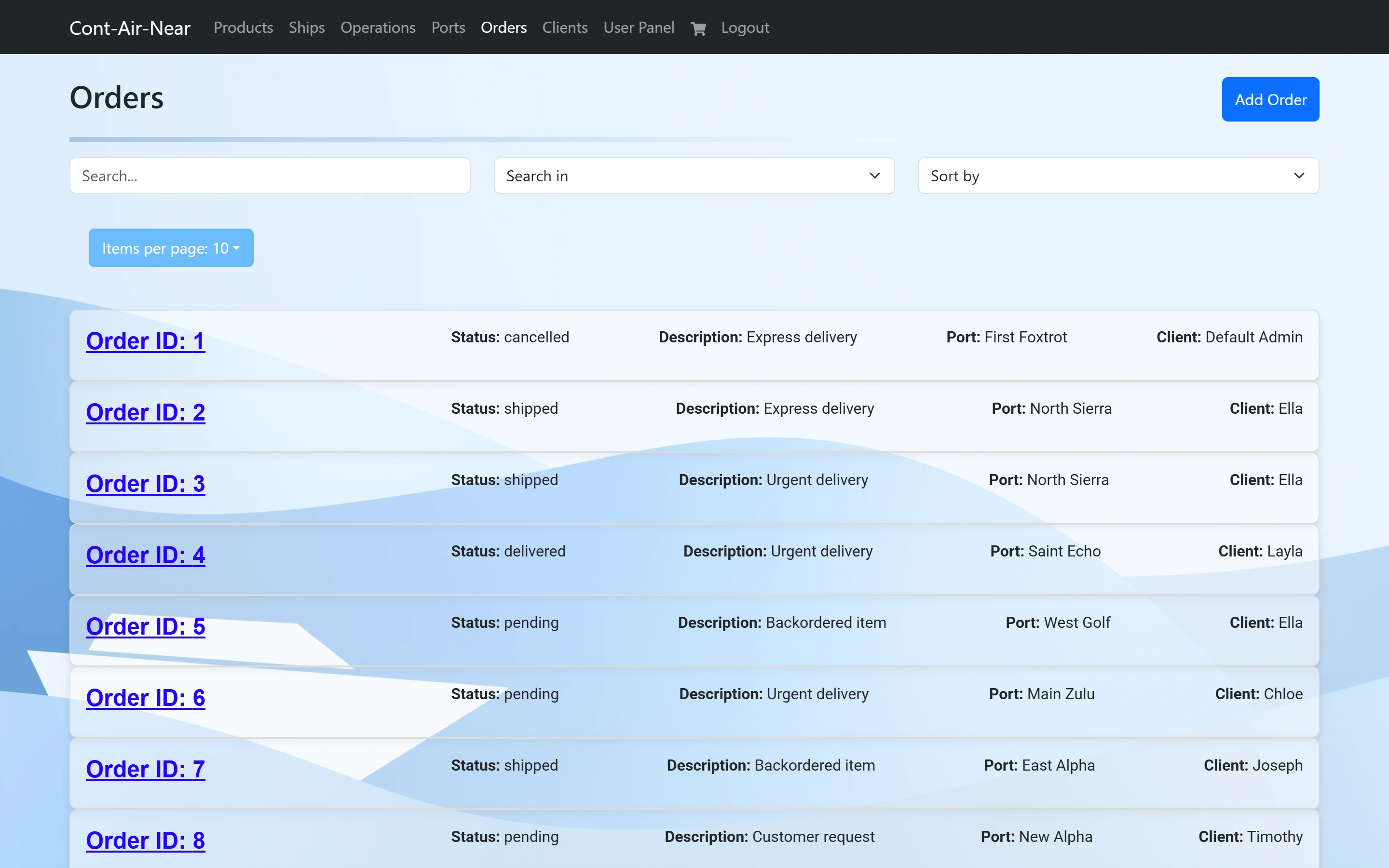Click 'Port: West Golf' text
The height and width of the screenshot is (868, 1389).
(x=1058, y=622)
